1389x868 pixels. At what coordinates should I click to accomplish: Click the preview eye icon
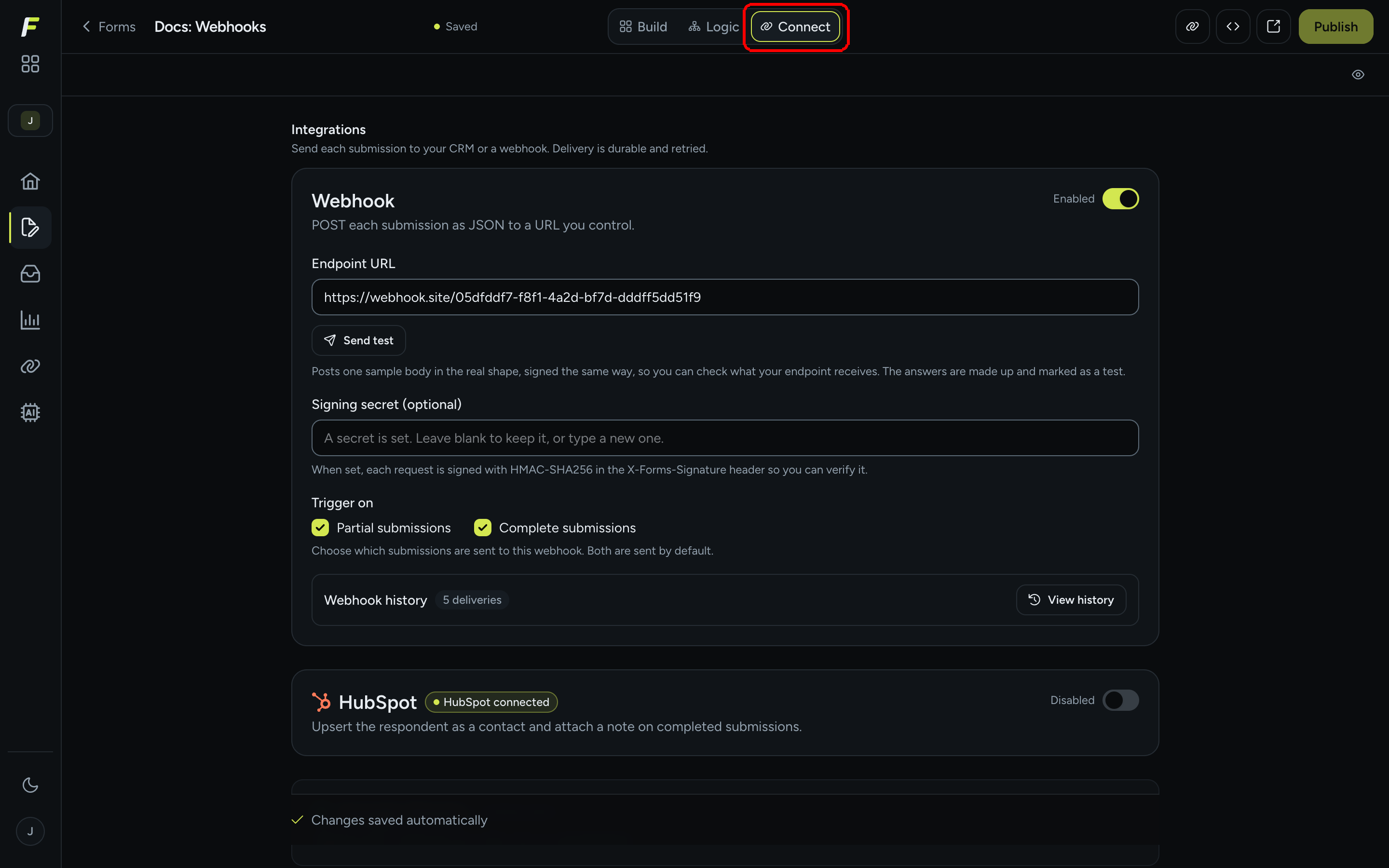tap(1358, 75)
